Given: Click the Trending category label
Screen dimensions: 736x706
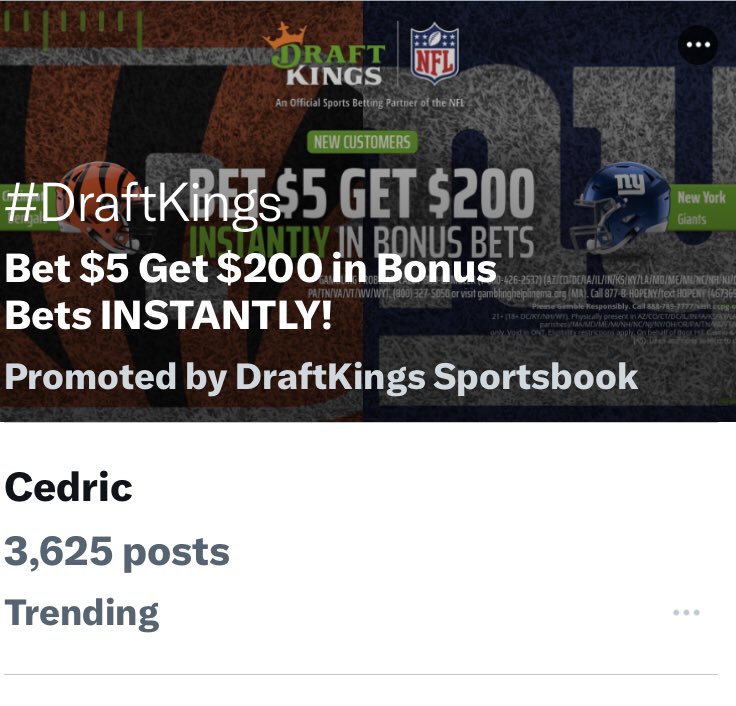Looking at the screenshot, I should pos(82,613).
